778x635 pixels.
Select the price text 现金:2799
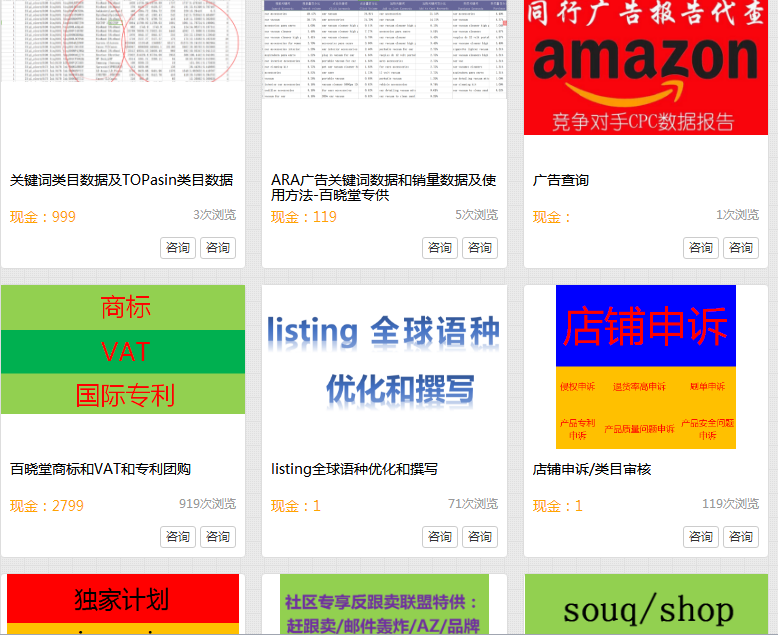(x=47, y=506)
